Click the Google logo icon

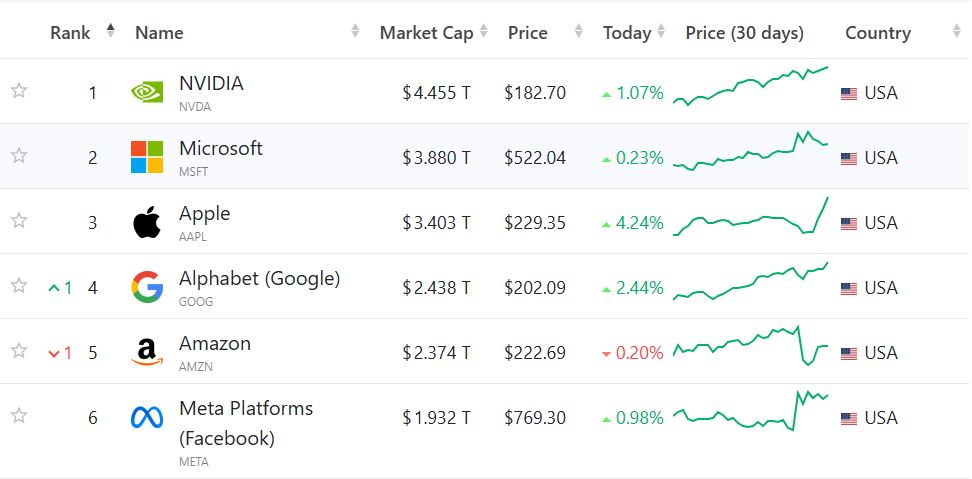coord(147,287)
